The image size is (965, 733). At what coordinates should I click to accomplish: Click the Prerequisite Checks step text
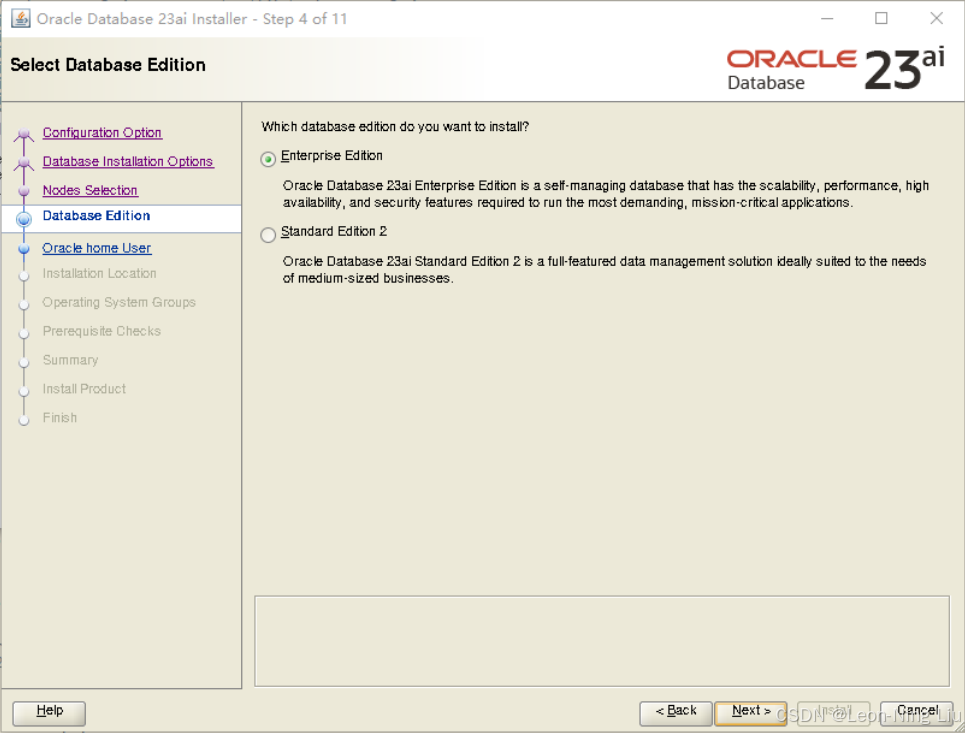[x=102, y=331]
